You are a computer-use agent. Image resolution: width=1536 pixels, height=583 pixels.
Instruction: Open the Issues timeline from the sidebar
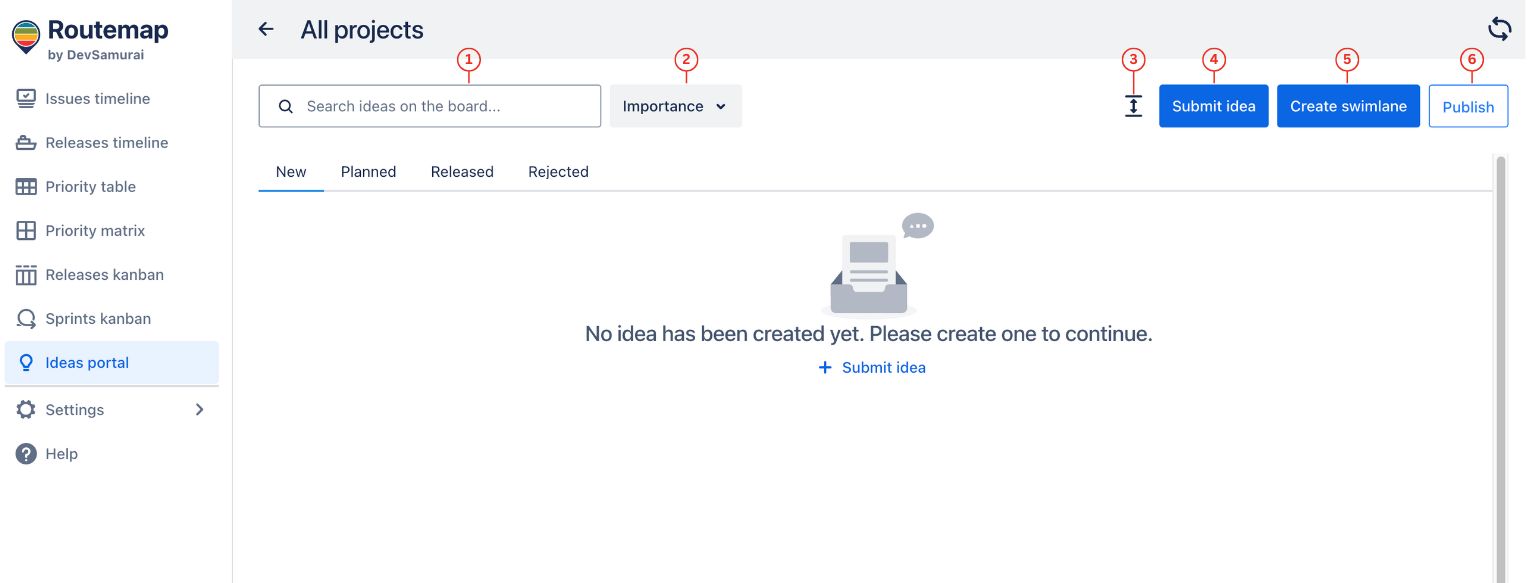97,98
